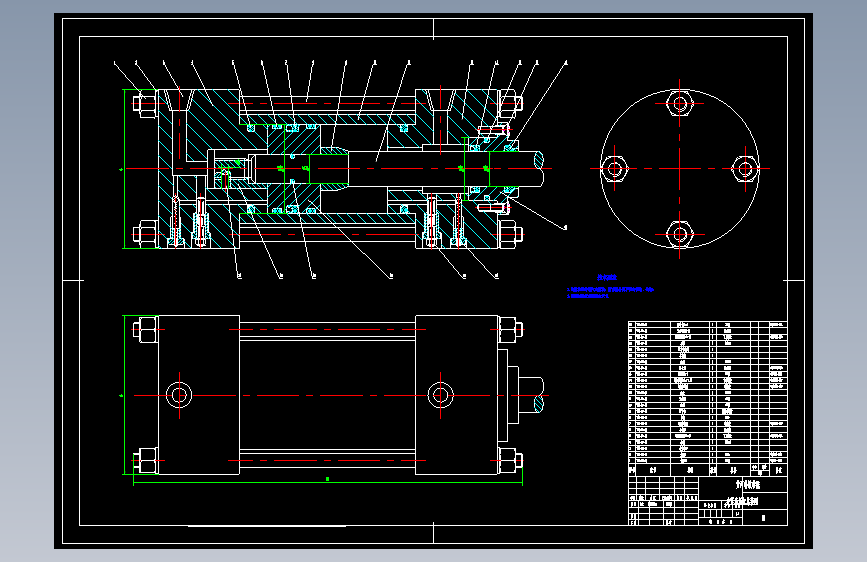Select the piston rod end in the plan view
This screenshot has width=867, height=562.
pyautogui.click(x=531, y=395)
